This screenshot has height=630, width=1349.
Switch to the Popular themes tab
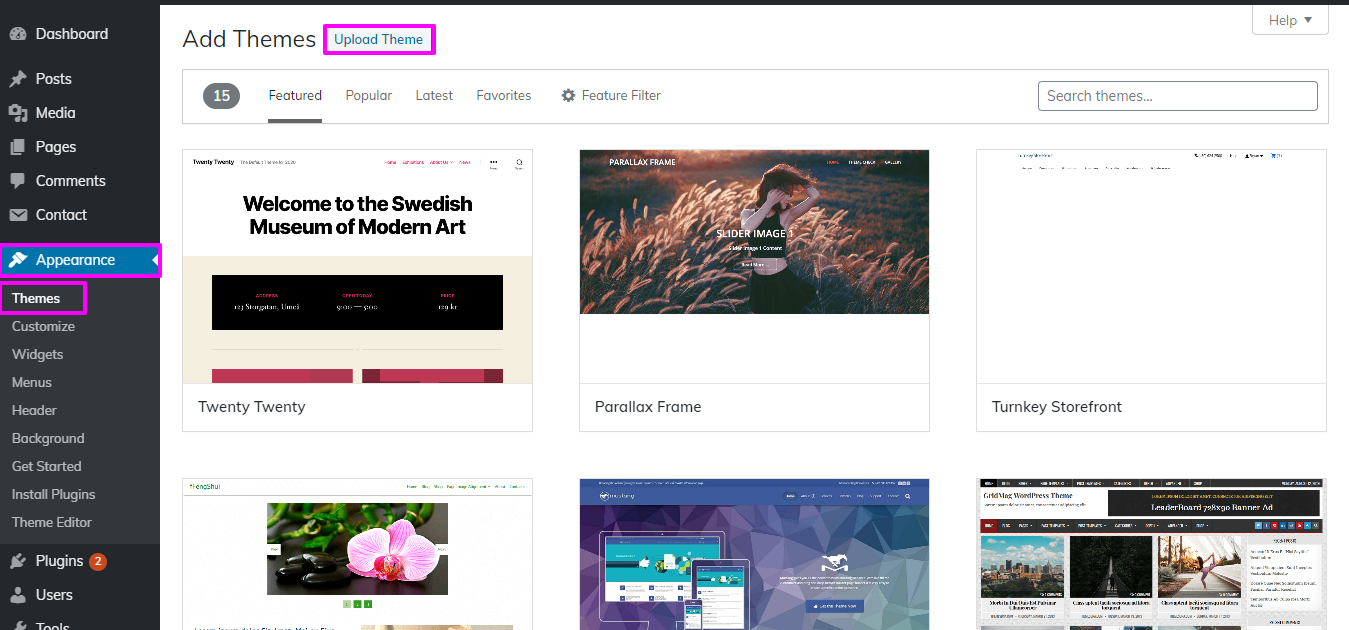click(x=368, y=96)
